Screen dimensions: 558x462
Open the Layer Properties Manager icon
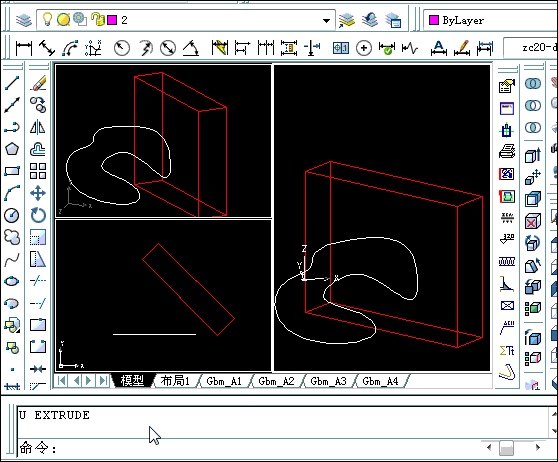point(24,20)
